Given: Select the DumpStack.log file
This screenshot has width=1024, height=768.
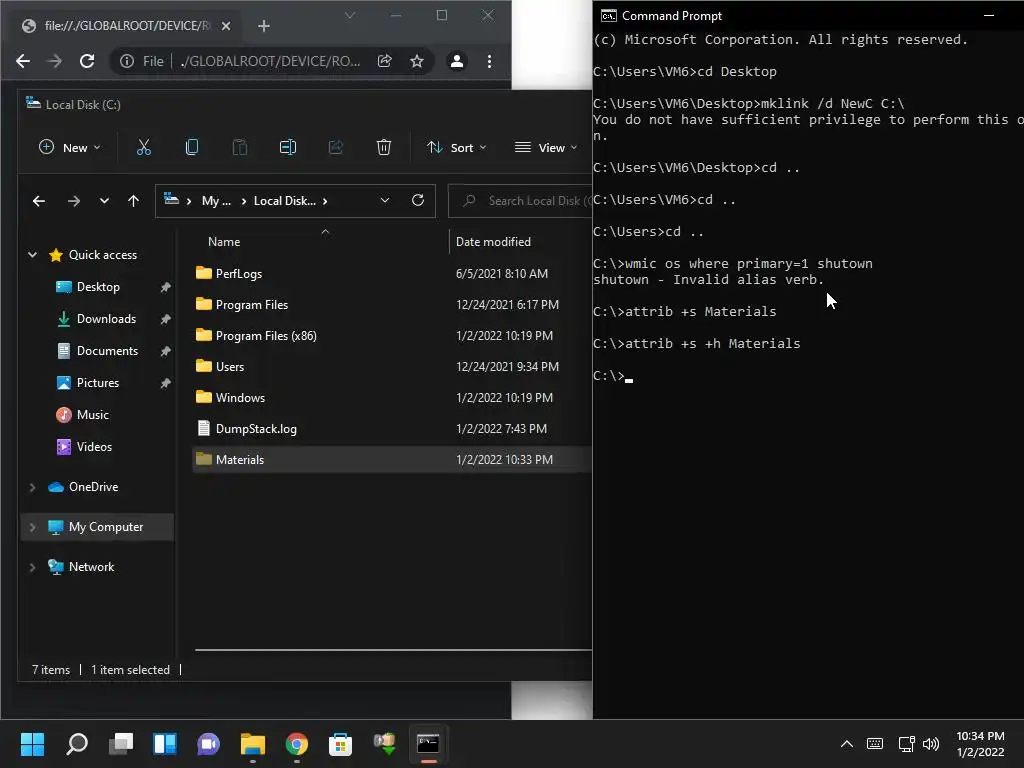Looking at the screenshot, I should point(256,429).
